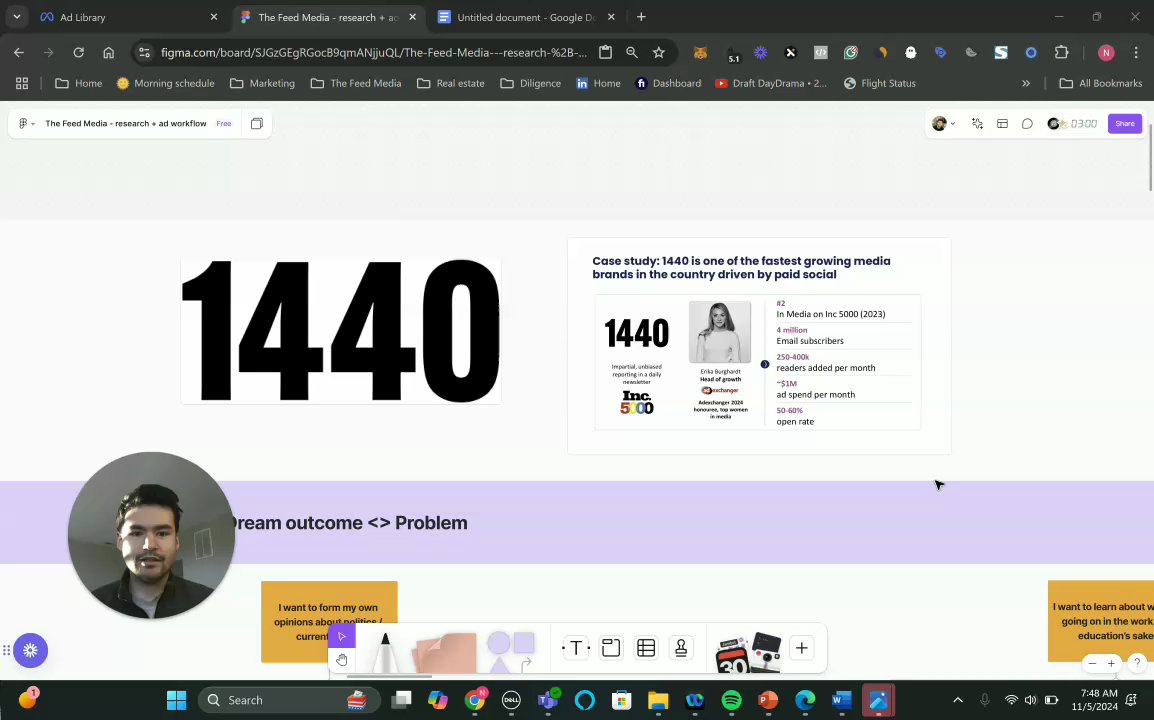This screenshot has height=720, width=1154.
Task: Select the 'I want to form my own opinions' sticky
Action: pos(329,621)
